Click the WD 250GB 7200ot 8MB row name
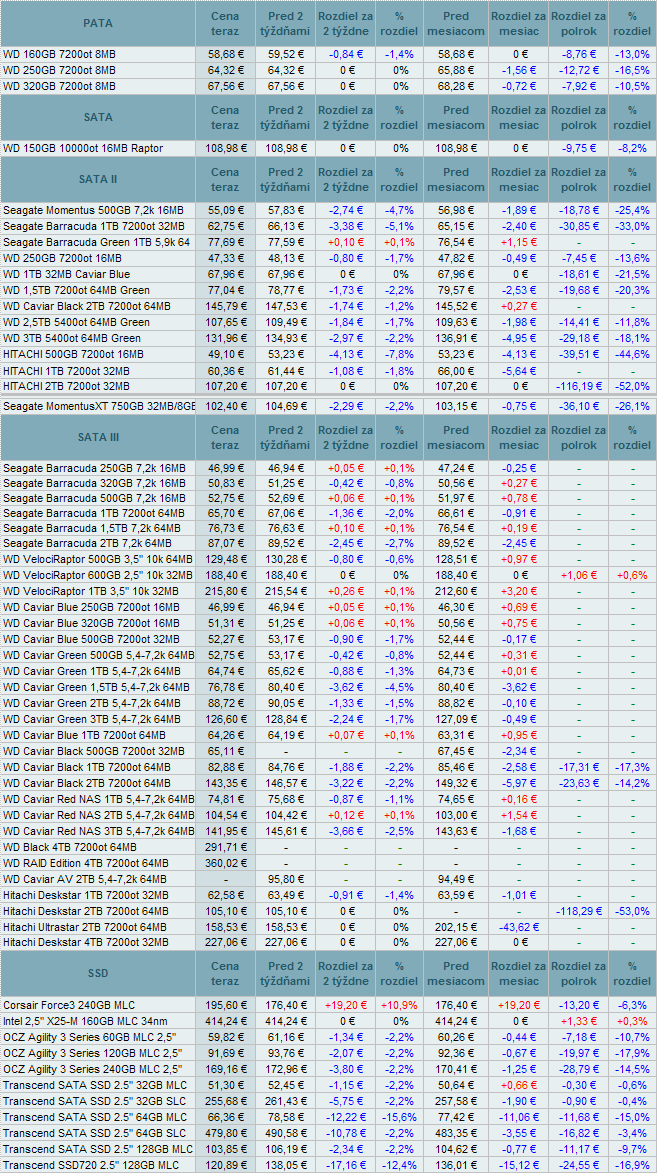The width and height of the screenshot is (657, 1173). [60, 70]
